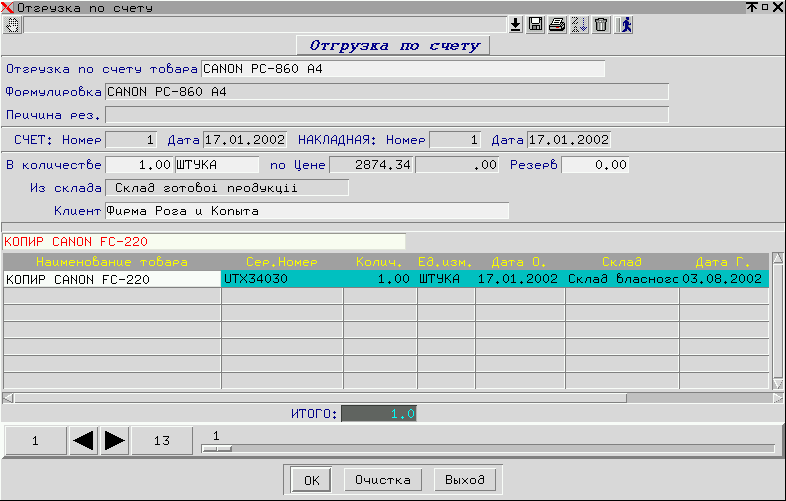
Task: Click the В количестве field with 1.00
Action: click(139, 164)
